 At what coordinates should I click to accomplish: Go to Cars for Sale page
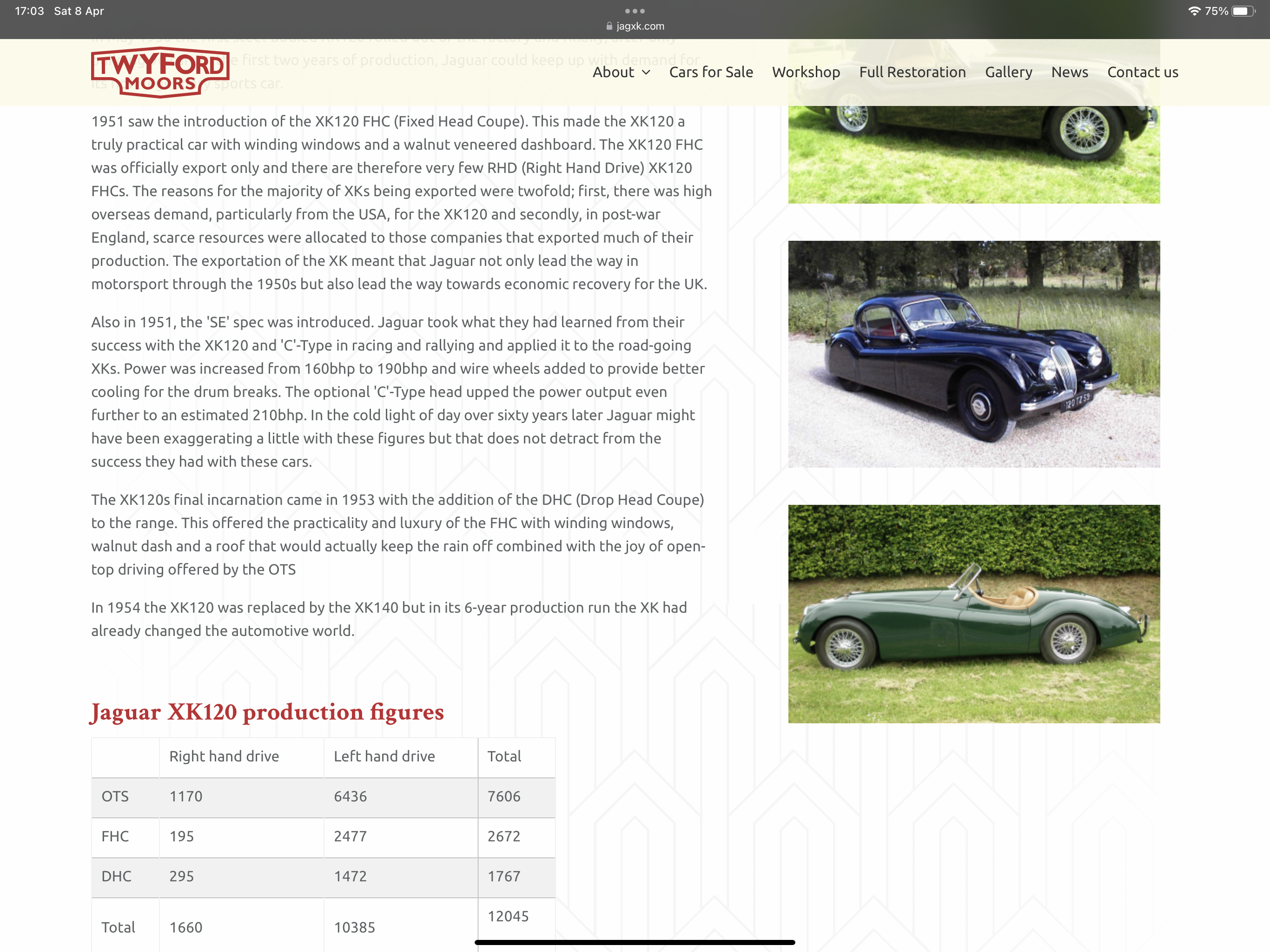coord(711,73)
